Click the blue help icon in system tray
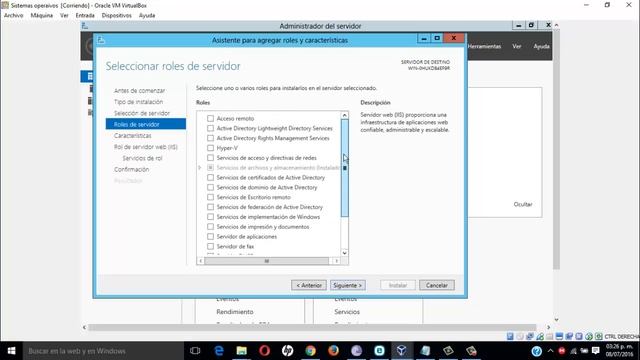The height and width of the screenshot is (360, 640). 536,351
